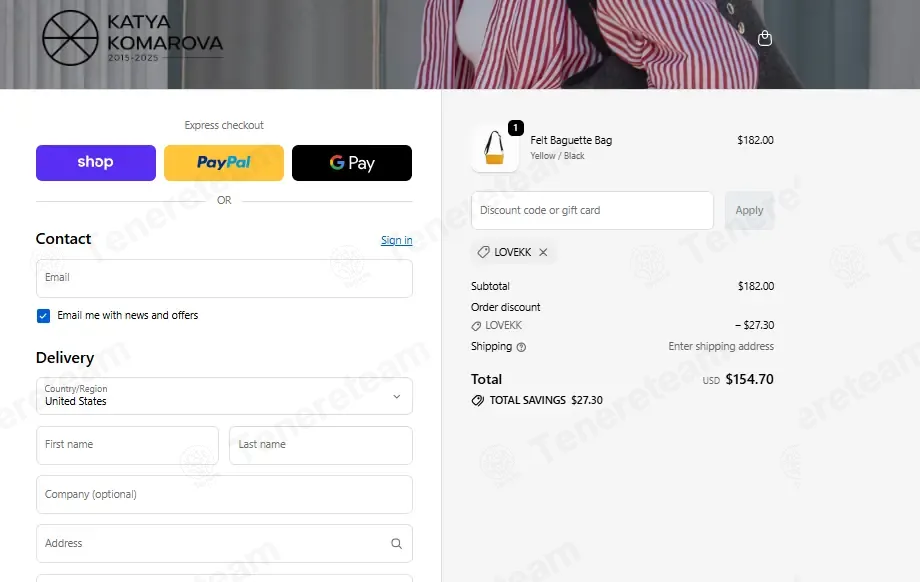Click the Total Savings tag icon
The width and height of the screenshot is (920, 582).
click(x=478, y=400)
